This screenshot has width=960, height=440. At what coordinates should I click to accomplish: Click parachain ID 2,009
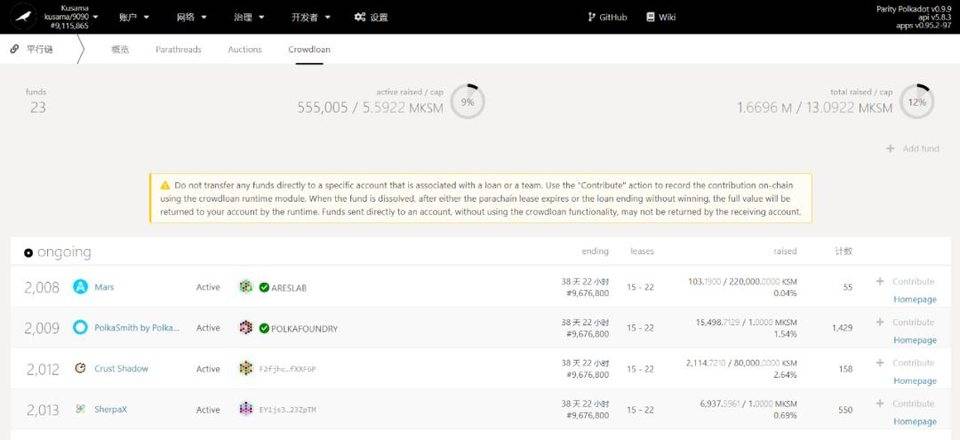(x=42, y=328)
